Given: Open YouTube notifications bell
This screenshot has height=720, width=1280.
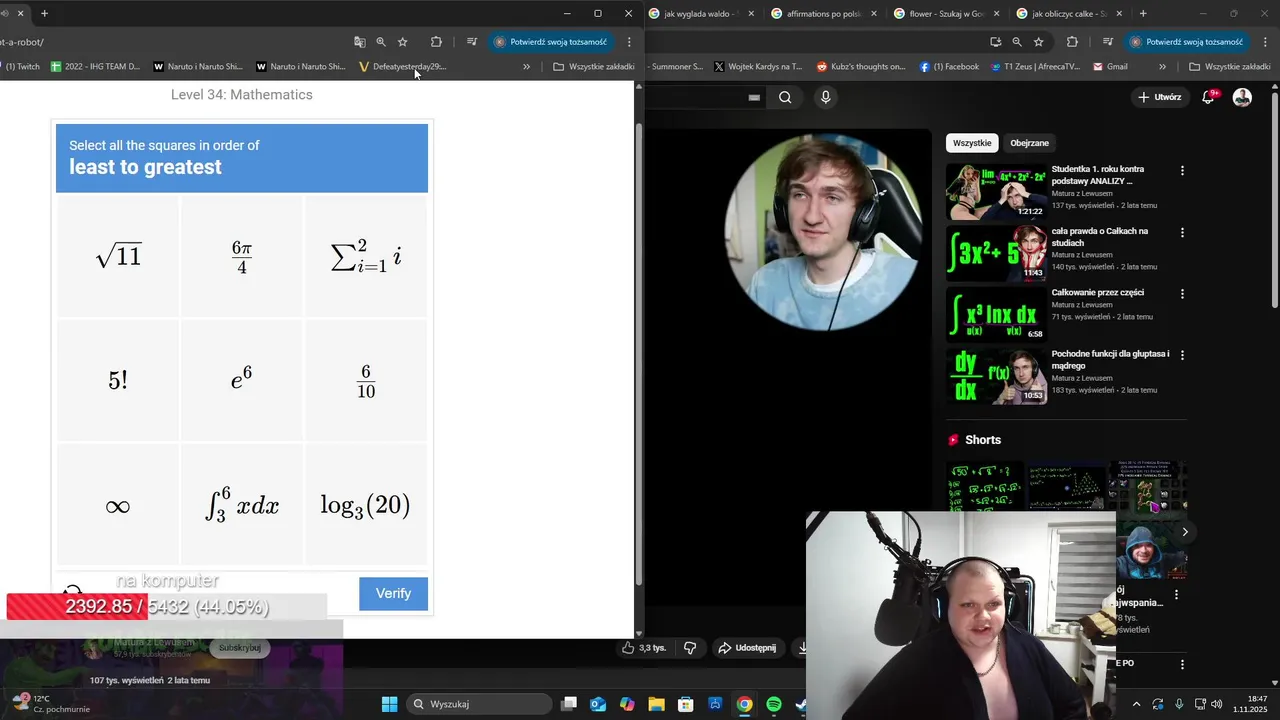Looking at the screenshot, I should 1208,97.
